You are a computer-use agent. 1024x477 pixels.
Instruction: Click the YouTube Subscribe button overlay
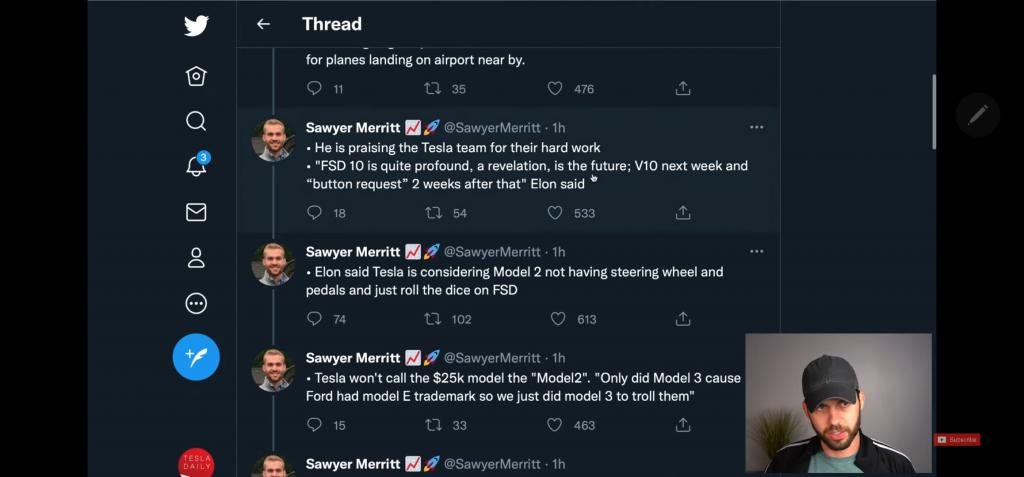957,440
